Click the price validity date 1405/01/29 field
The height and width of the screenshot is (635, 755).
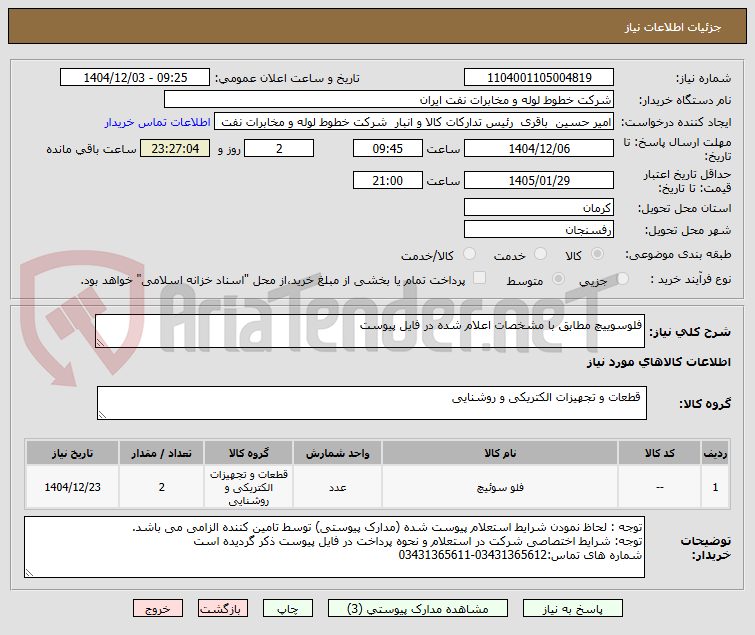pos(539,180)
